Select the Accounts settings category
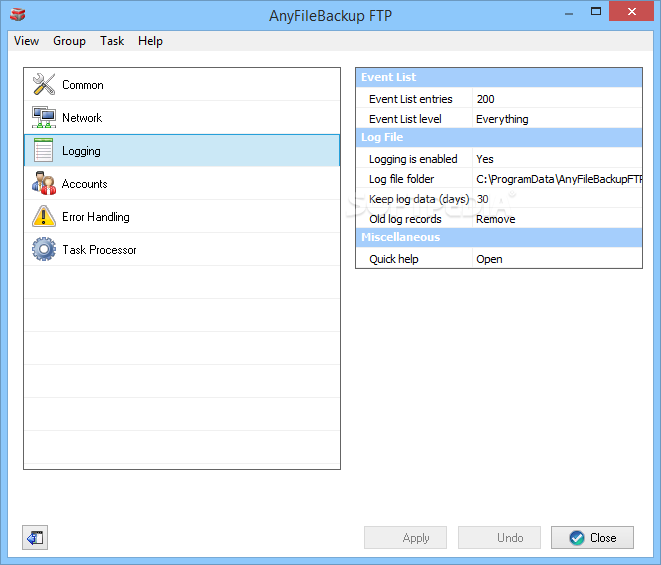This screenshot has height=565, width=661. coord(182,183)
